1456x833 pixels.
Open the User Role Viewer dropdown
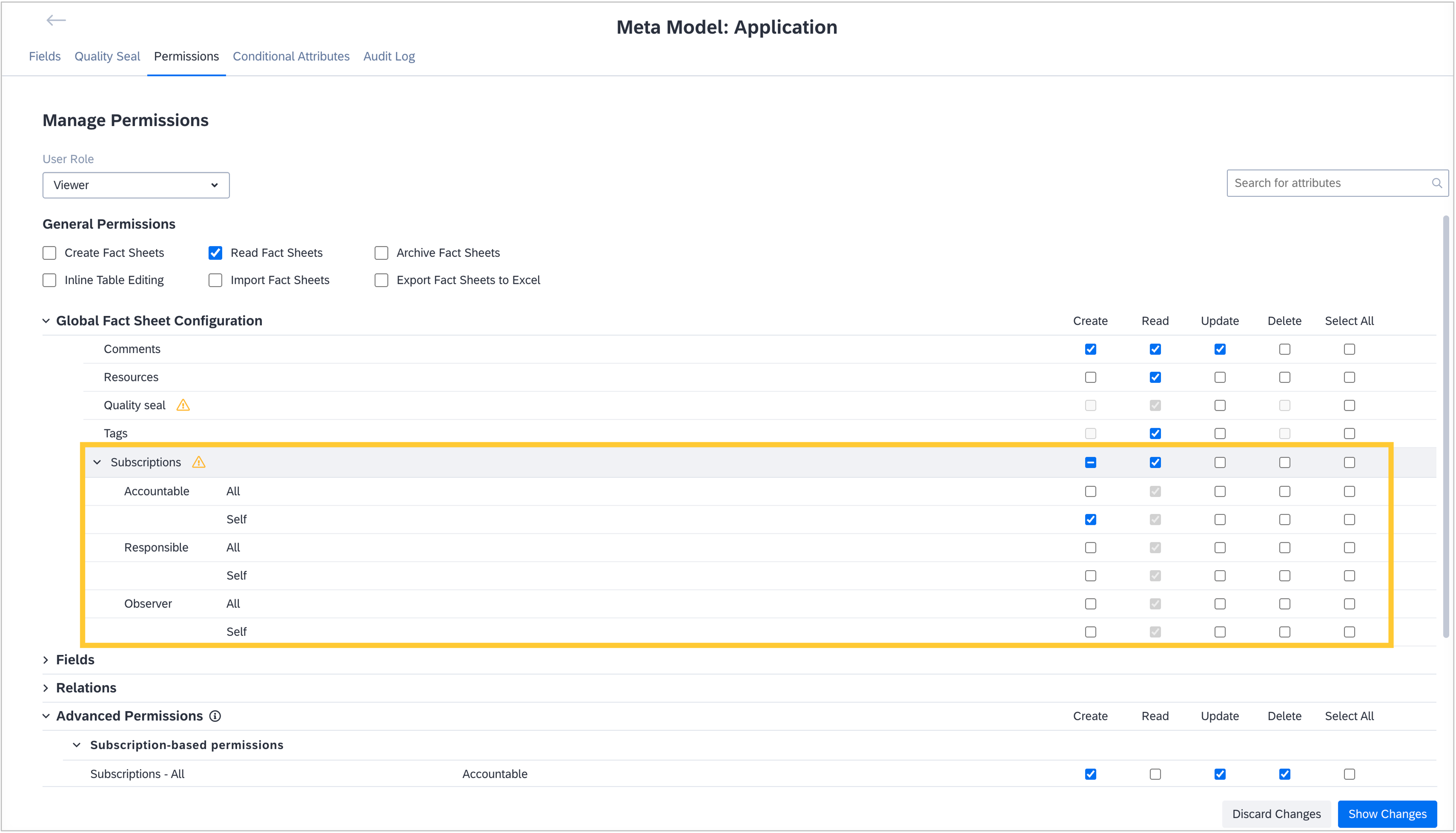[x=136, y=185]
